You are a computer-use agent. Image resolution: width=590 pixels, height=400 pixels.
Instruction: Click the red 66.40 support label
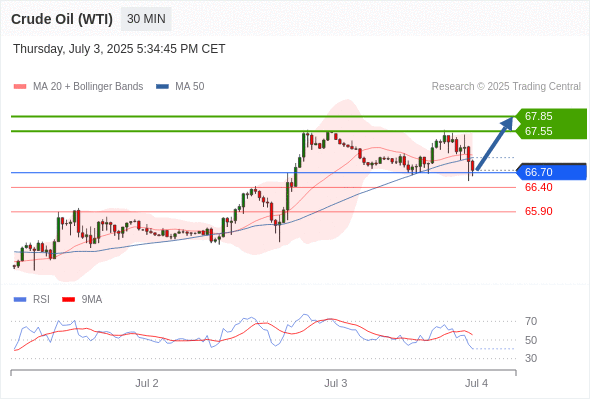point(538,187)
